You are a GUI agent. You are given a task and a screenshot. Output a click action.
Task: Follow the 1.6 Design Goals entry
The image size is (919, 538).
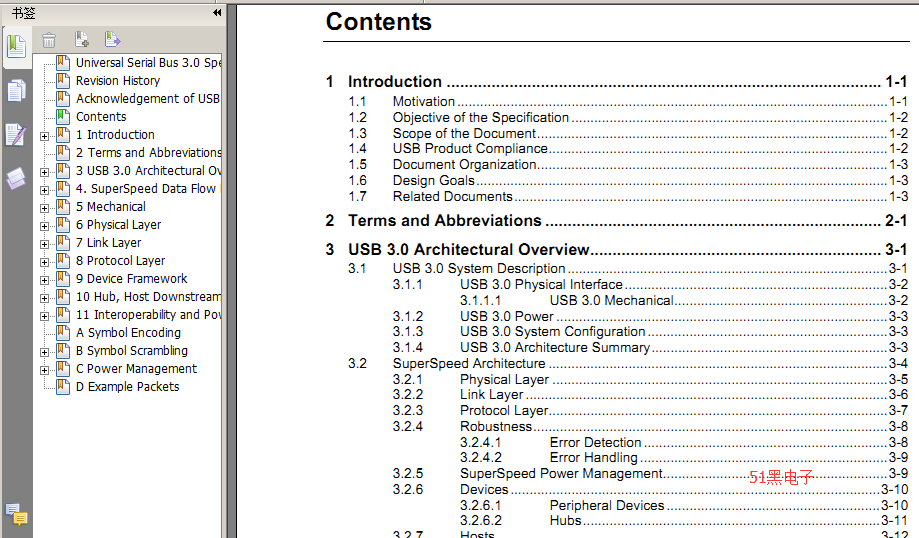628,181
